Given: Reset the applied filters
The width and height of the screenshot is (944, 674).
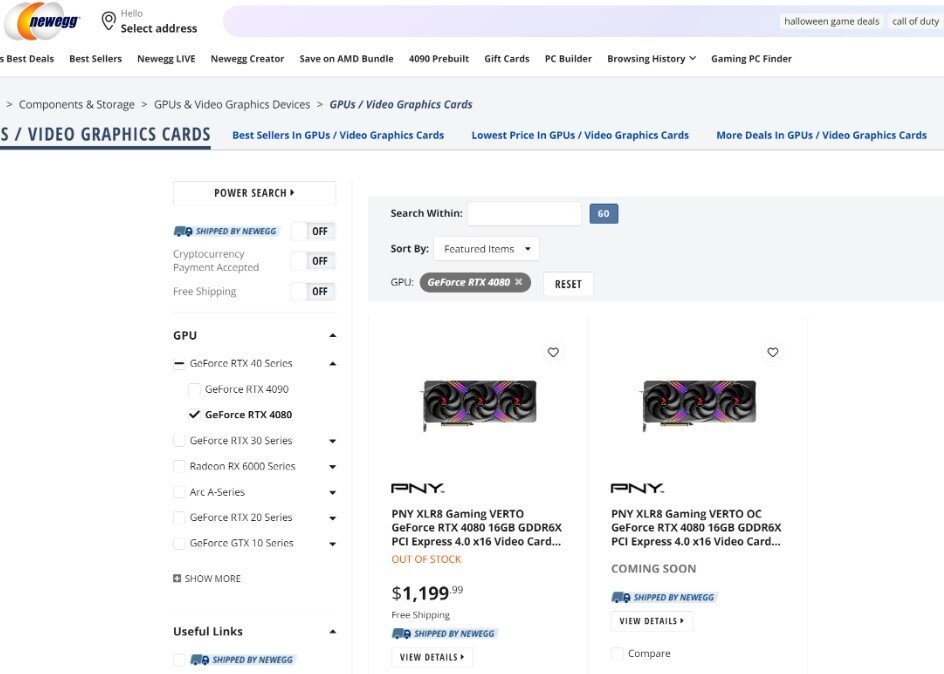Looking at the screenshot, I should coord(568,284).
